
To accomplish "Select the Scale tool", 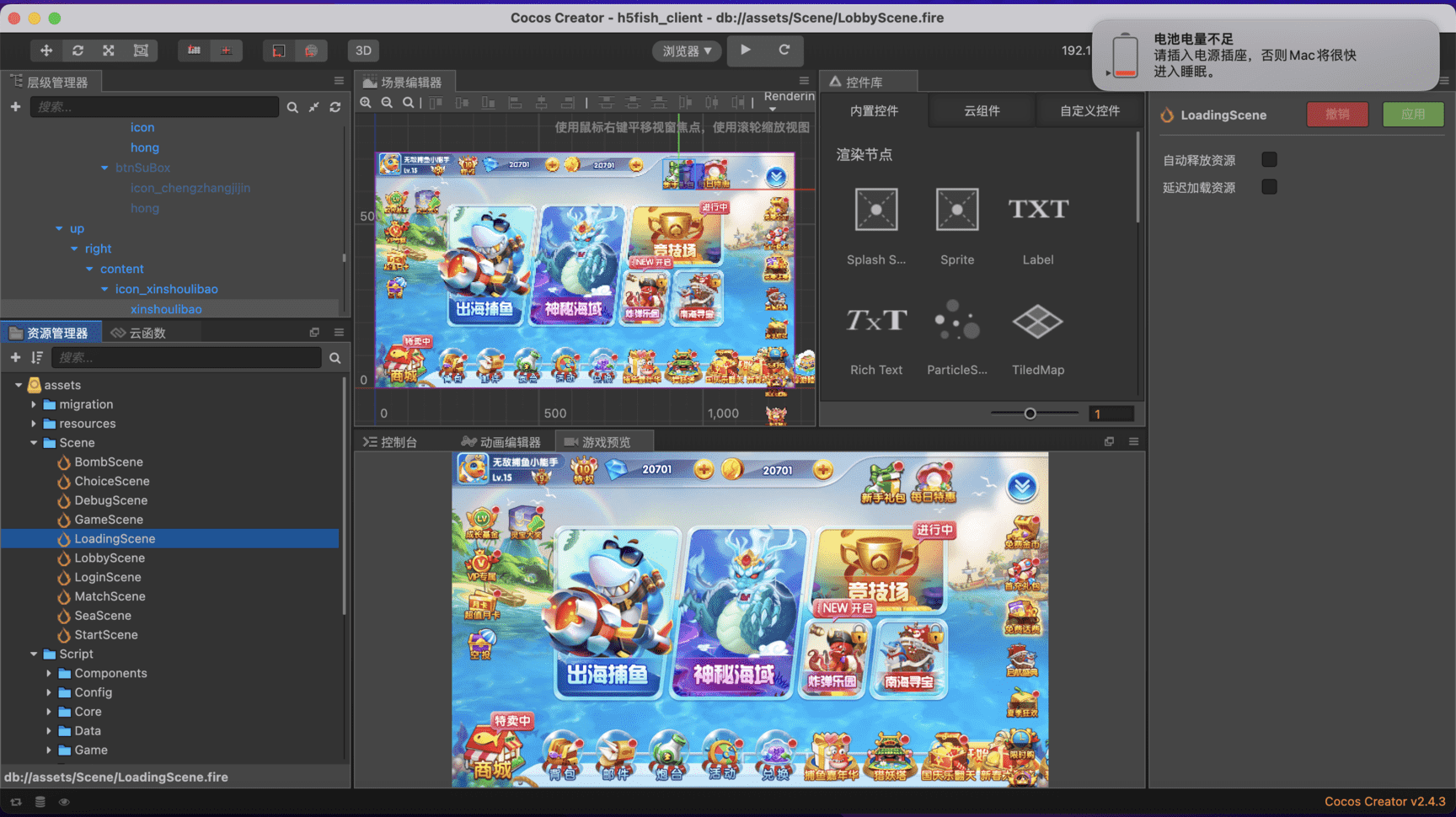I will pos(109,51).
